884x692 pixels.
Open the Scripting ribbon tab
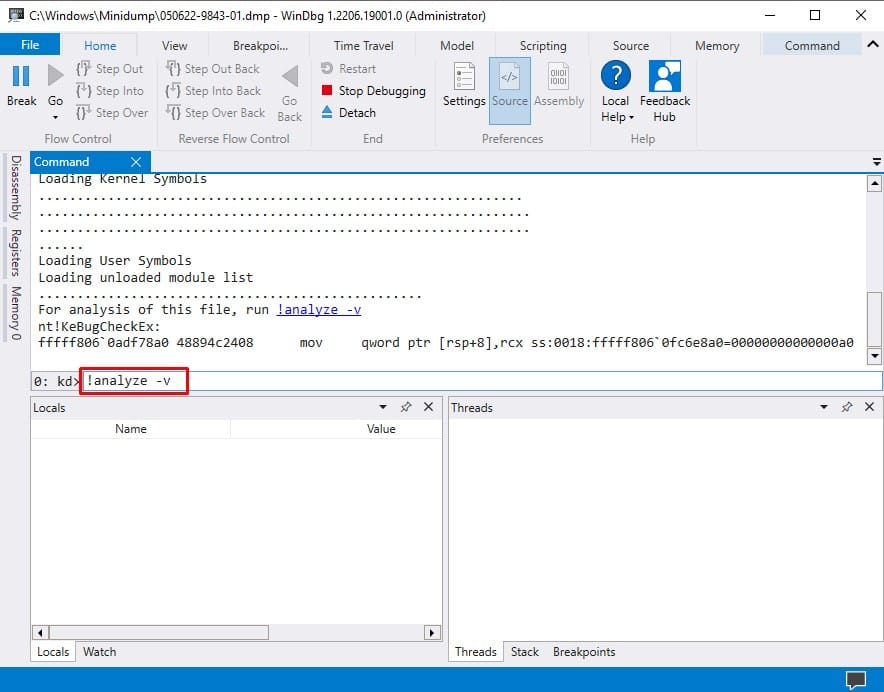click(x=543, y=46)
